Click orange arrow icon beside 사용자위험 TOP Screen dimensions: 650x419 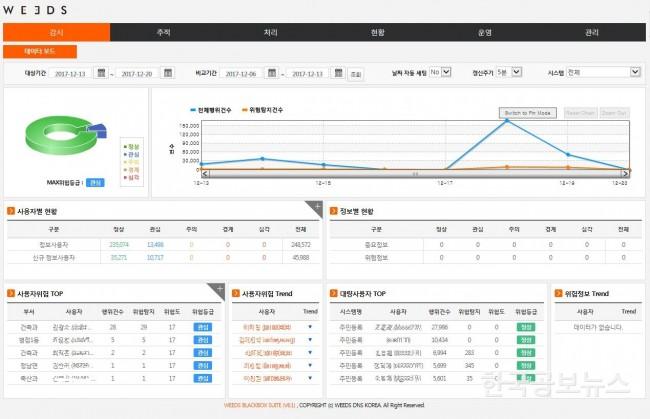pyautogui.click(x=11, y=293)
